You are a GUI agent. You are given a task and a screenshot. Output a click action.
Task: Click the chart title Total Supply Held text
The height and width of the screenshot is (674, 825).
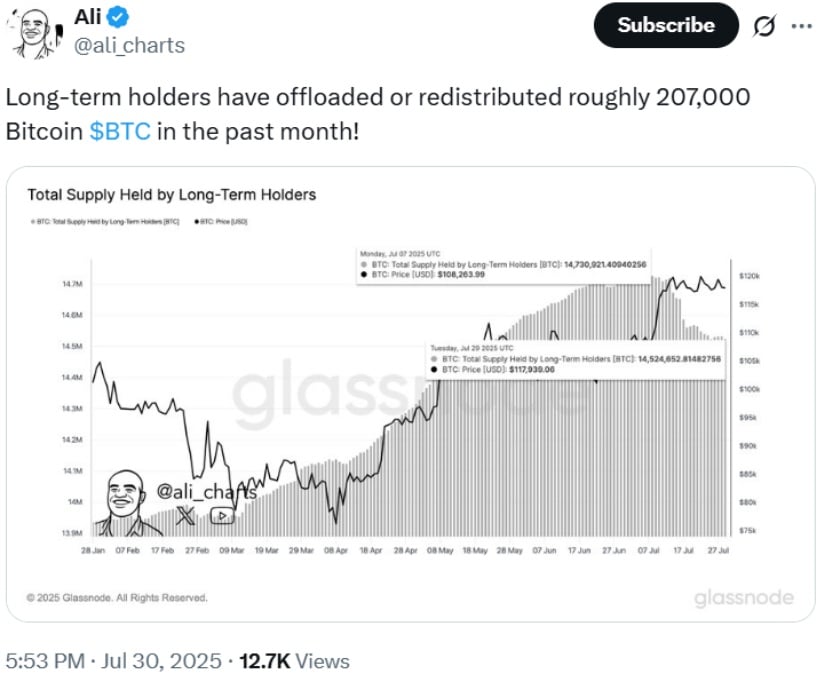[172, 195]
